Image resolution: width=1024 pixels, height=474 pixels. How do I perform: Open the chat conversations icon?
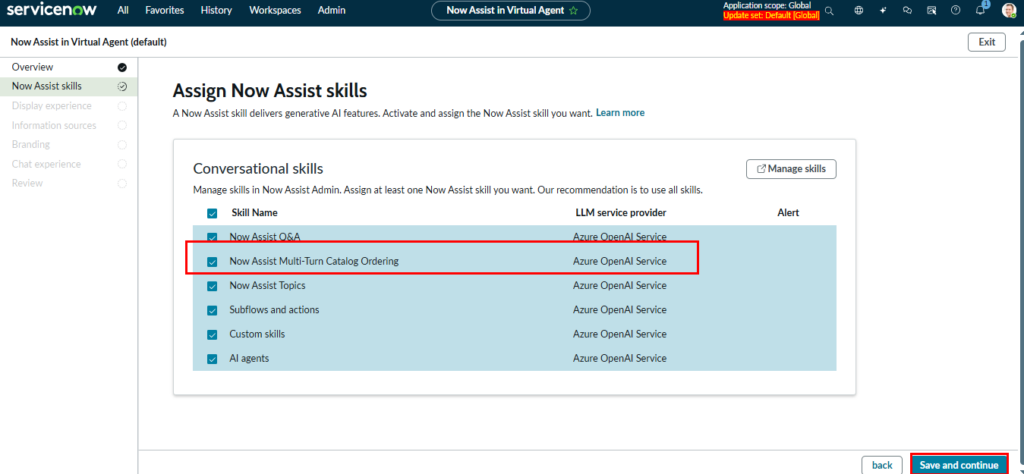coord(907,11)
